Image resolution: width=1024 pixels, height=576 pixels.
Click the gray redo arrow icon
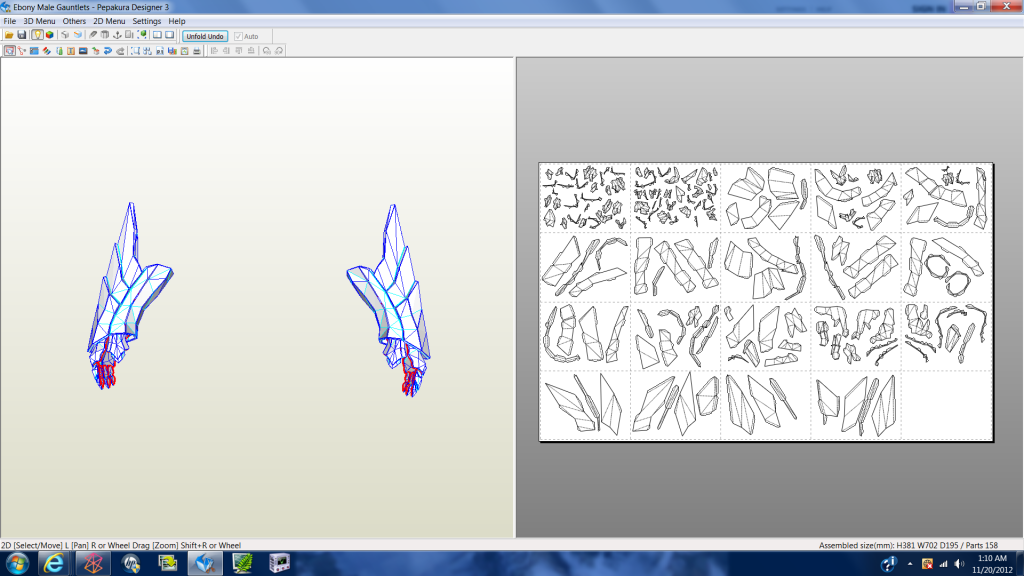click(120, 50)
